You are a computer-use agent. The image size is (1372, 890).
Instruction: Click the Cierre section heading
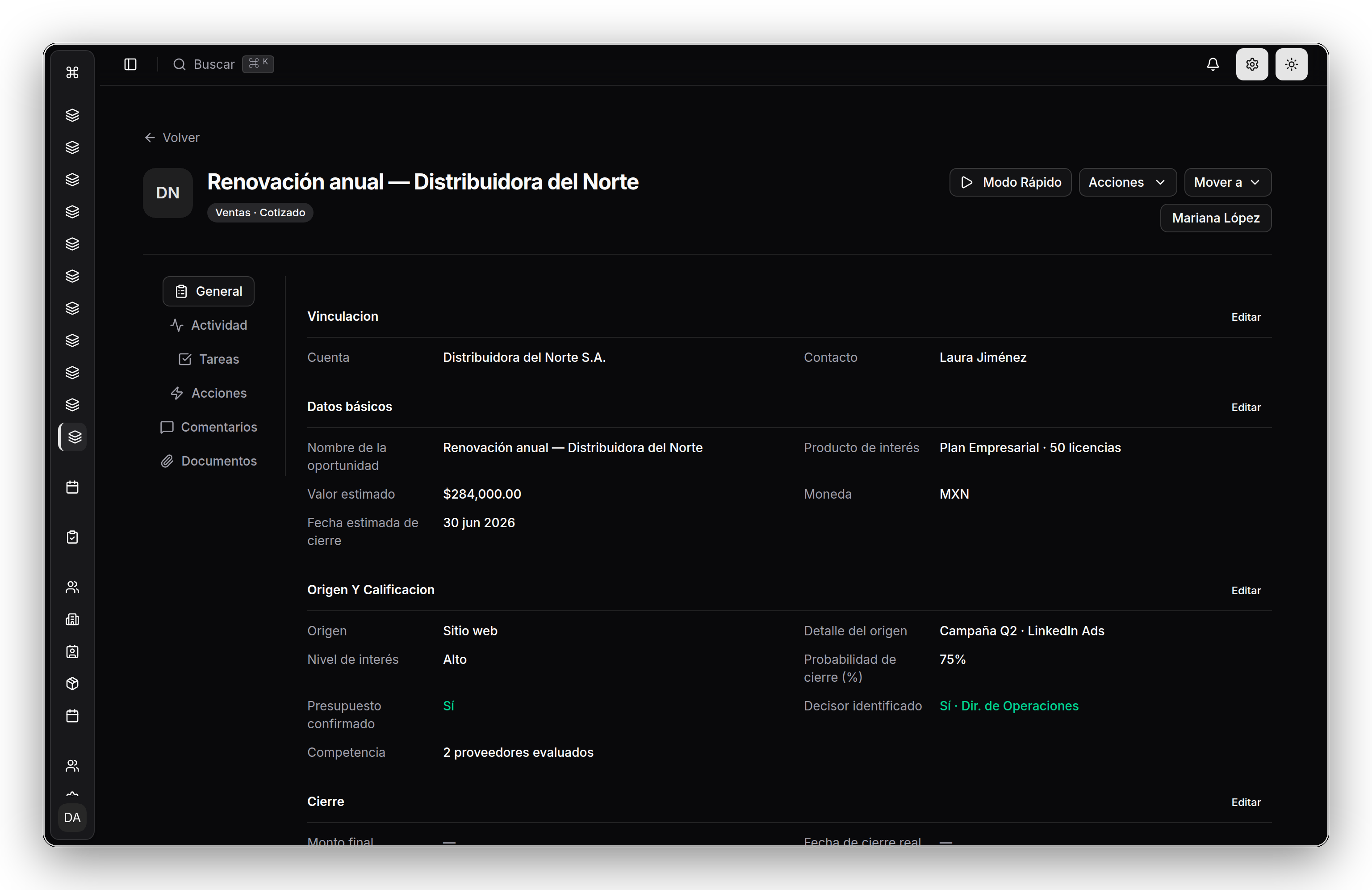click(325, 801)
